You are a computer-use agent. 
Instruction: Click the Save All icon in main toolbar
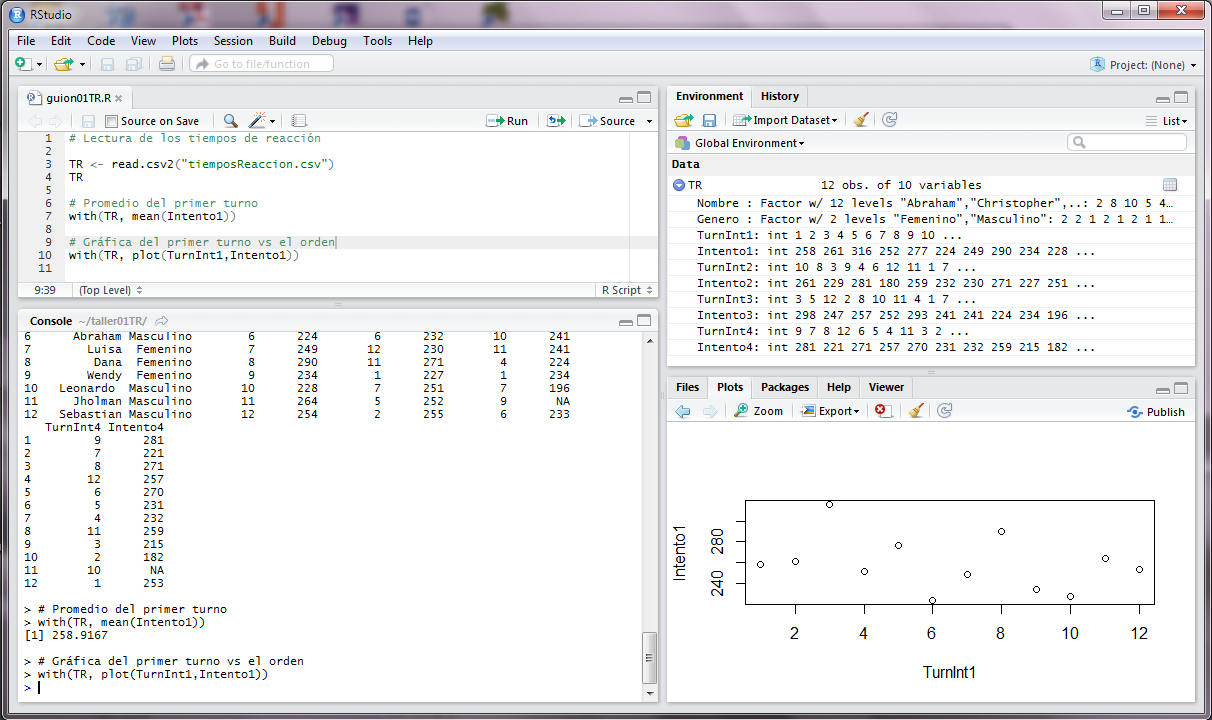click(x=133, y=64)
